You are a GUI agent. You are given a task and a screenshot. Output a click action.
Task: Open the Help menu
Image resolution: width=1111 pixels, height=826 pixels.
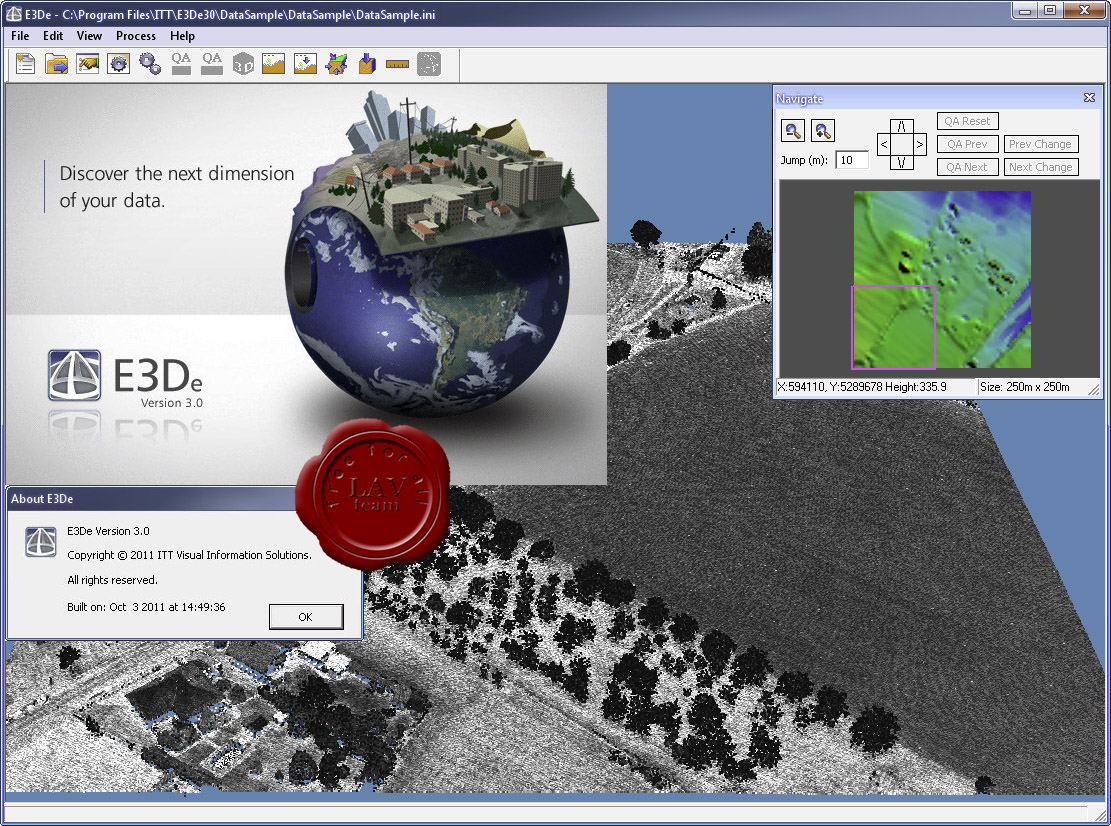point(182,35)
